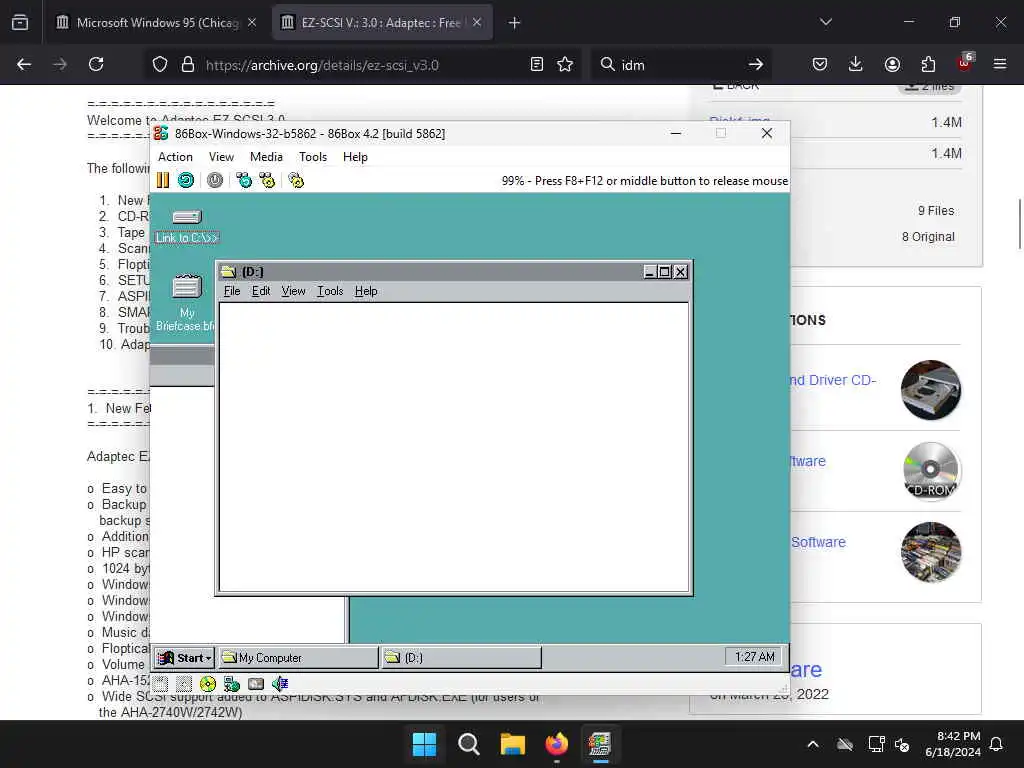Select the Link to C:\ desktop shortcut
This screenshot has height=768, width=1024.
(187, 225)
